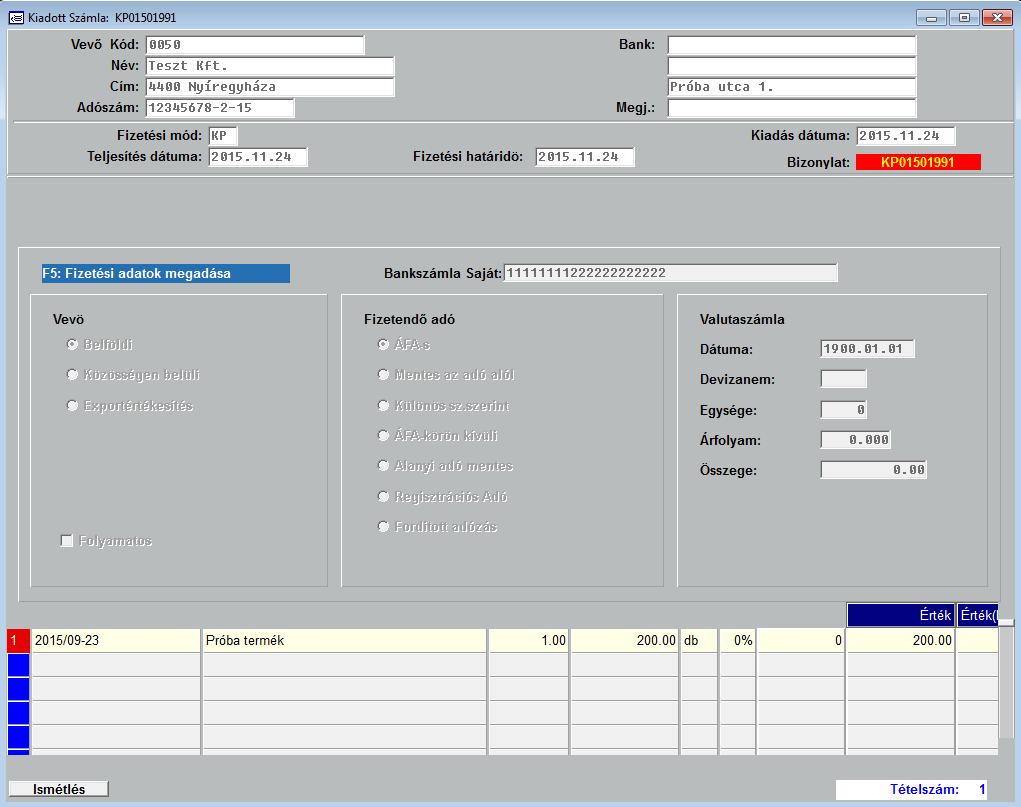Screen dimensions: 1021x807
Task: Click the Bankszámla Saját account field
Action: (671, 273)
